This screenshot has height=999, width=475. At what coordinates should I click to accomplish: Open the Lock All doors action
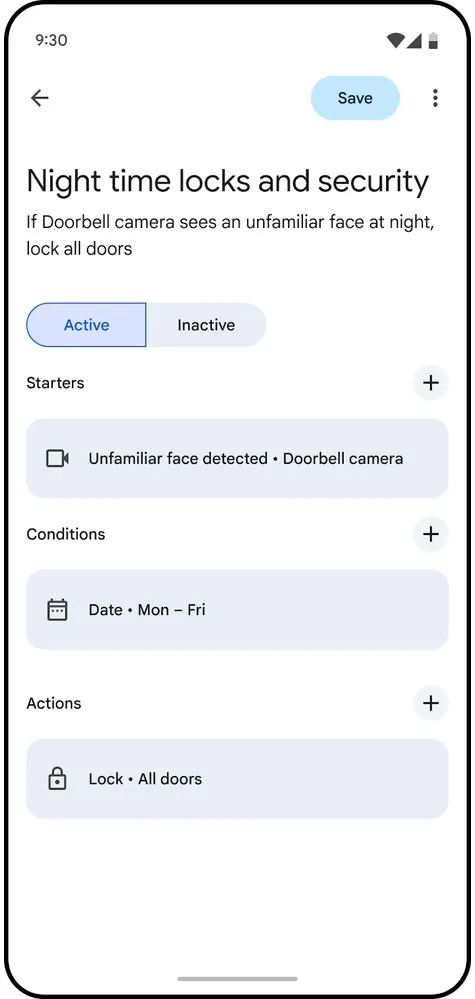coord(238,779)
